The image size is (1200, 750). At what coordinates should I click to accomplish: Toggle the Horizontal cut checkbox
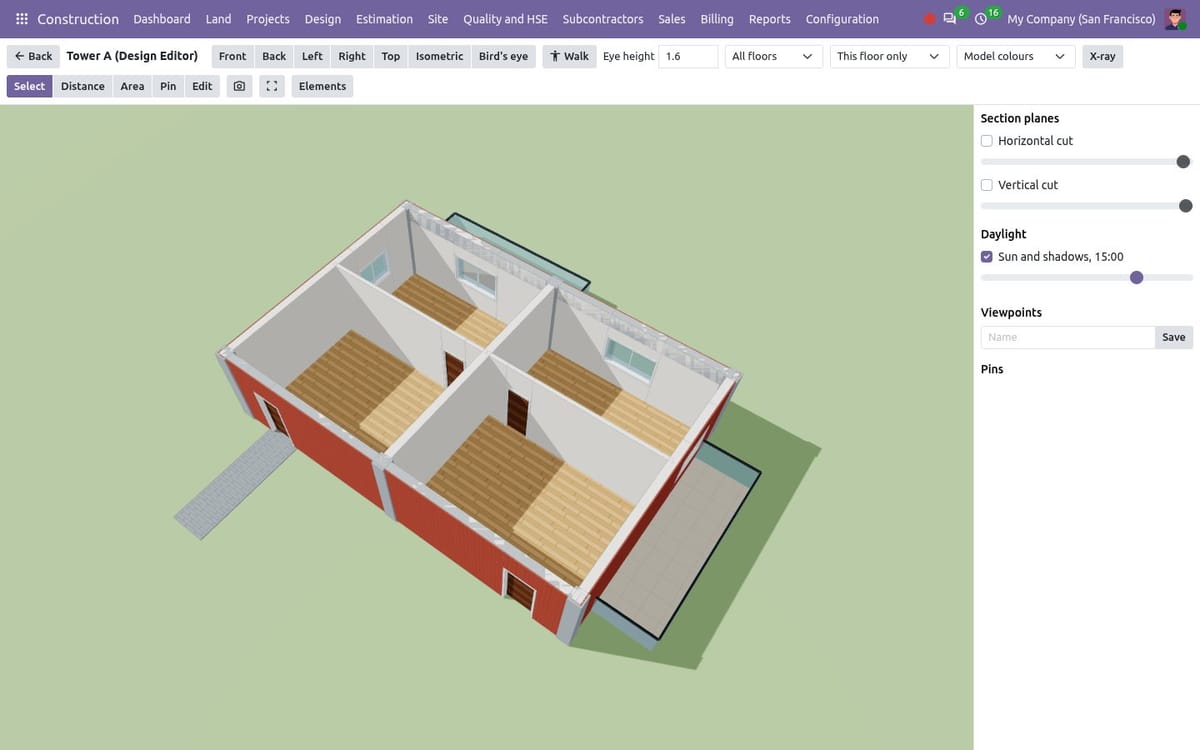(x=987, y=141)
